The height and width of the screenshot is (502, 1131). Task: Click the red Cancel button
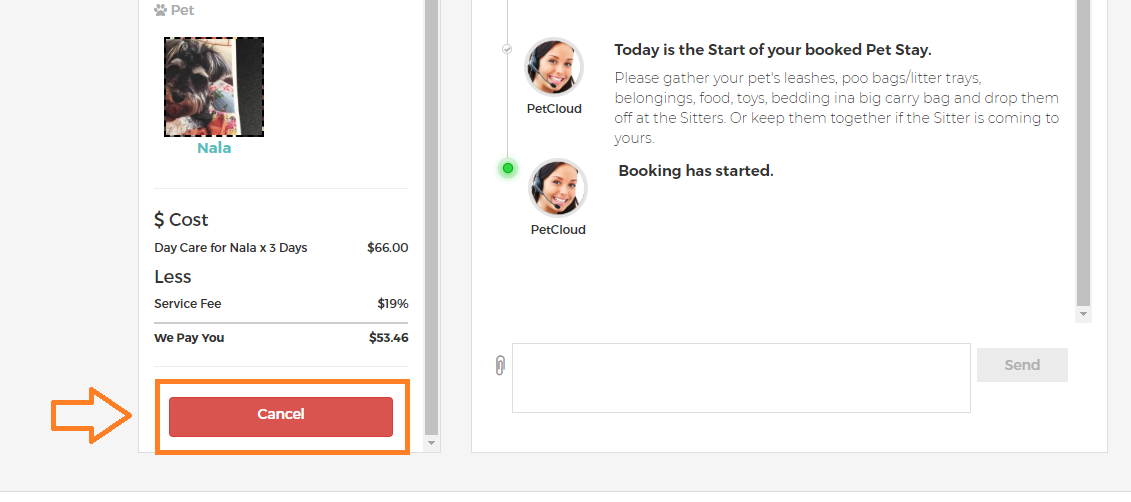pos(281,416)
